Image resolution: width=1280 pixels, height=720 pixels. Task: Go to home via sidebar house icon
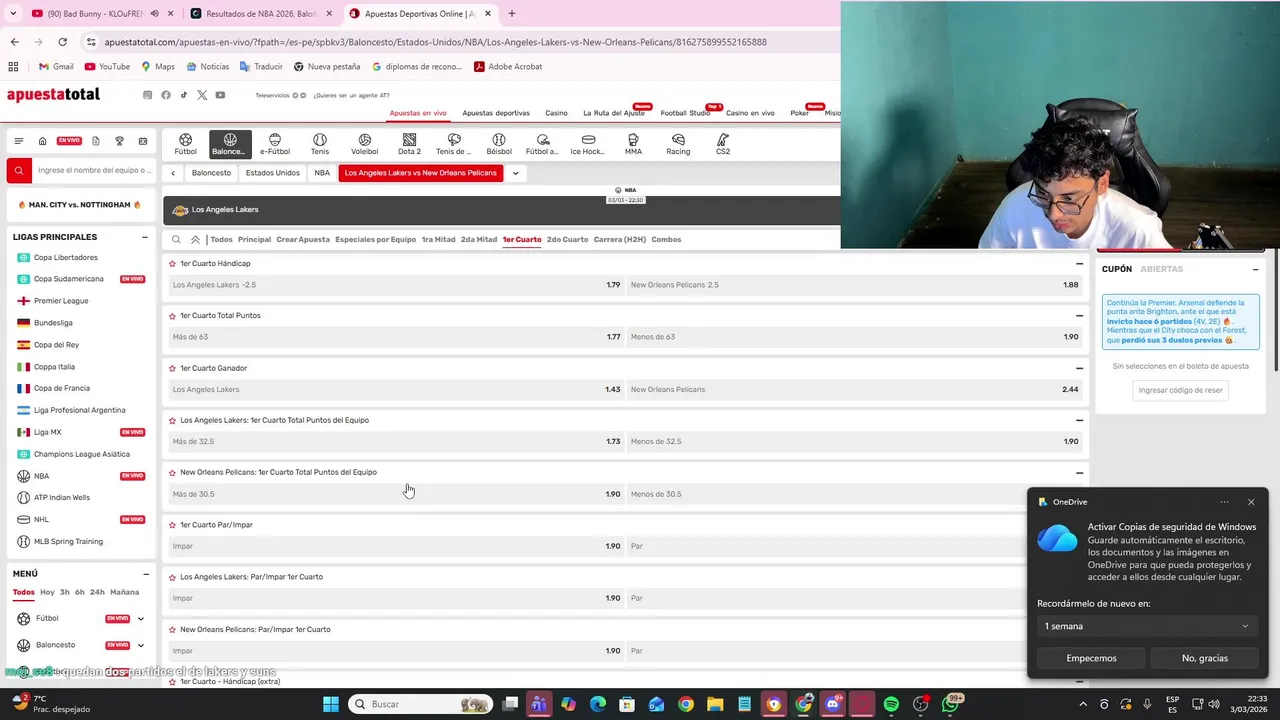[x=42, y=141]
